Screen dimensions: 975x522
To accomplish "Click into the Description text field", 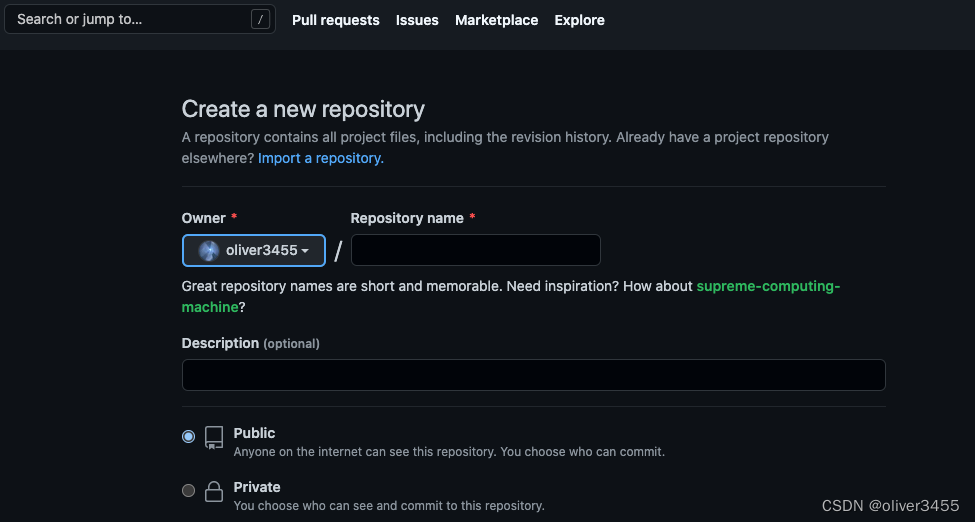I will 533,375.
